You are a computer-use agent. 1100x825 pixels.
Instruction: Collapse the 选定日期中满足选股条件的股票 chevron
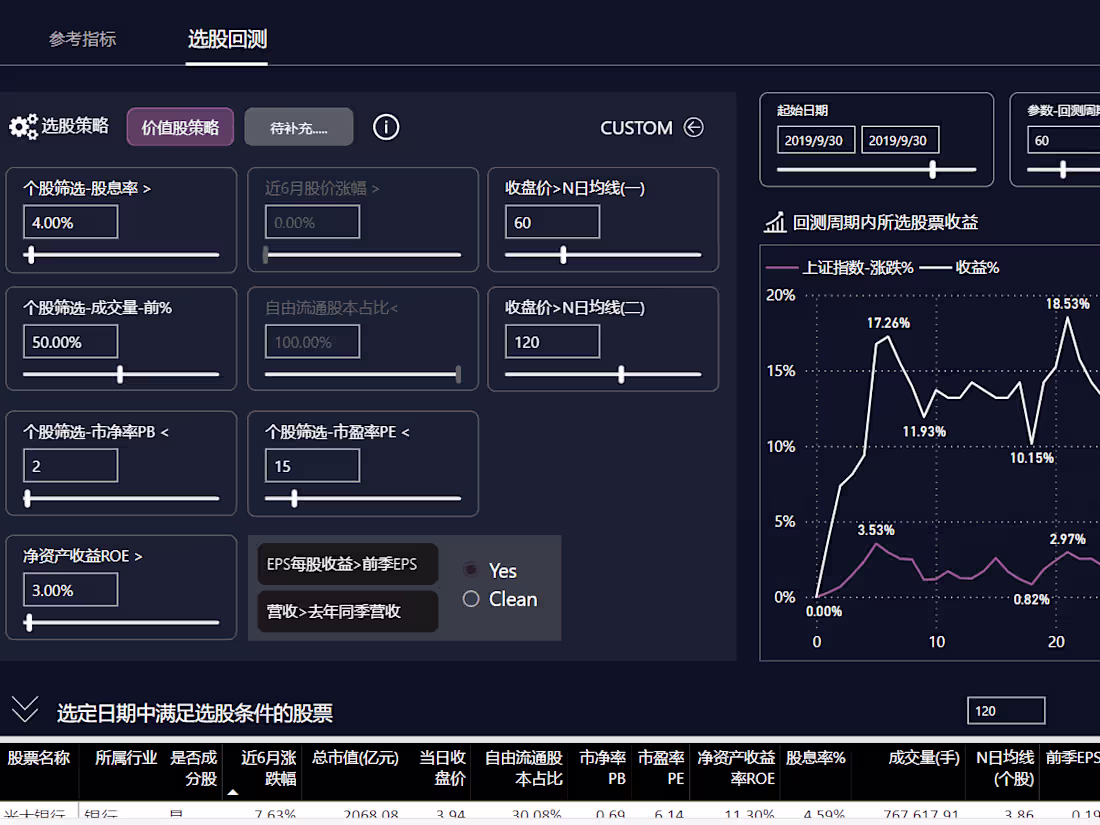pos(25,709)
